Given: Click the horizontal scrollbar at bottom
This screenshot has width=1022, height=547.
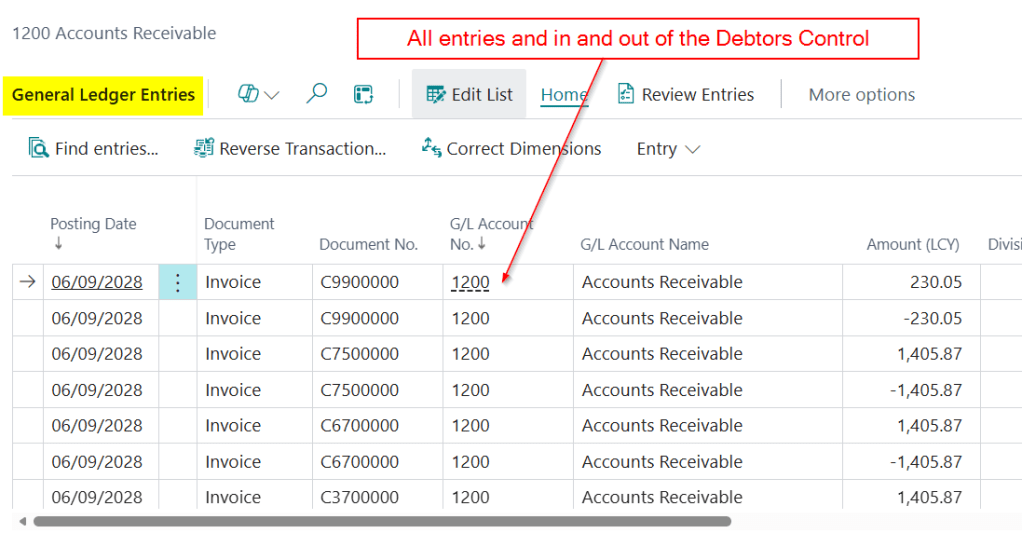Looking at the screenshot, I should click(x=380, y=521).
